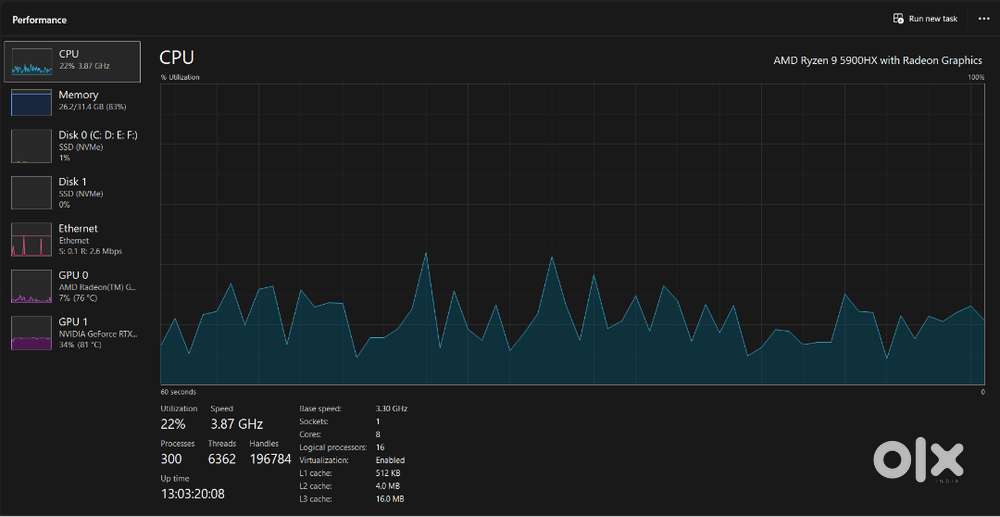Click the Run new task icon
The width and height of the screenshot is (1000, 517).
899,19
